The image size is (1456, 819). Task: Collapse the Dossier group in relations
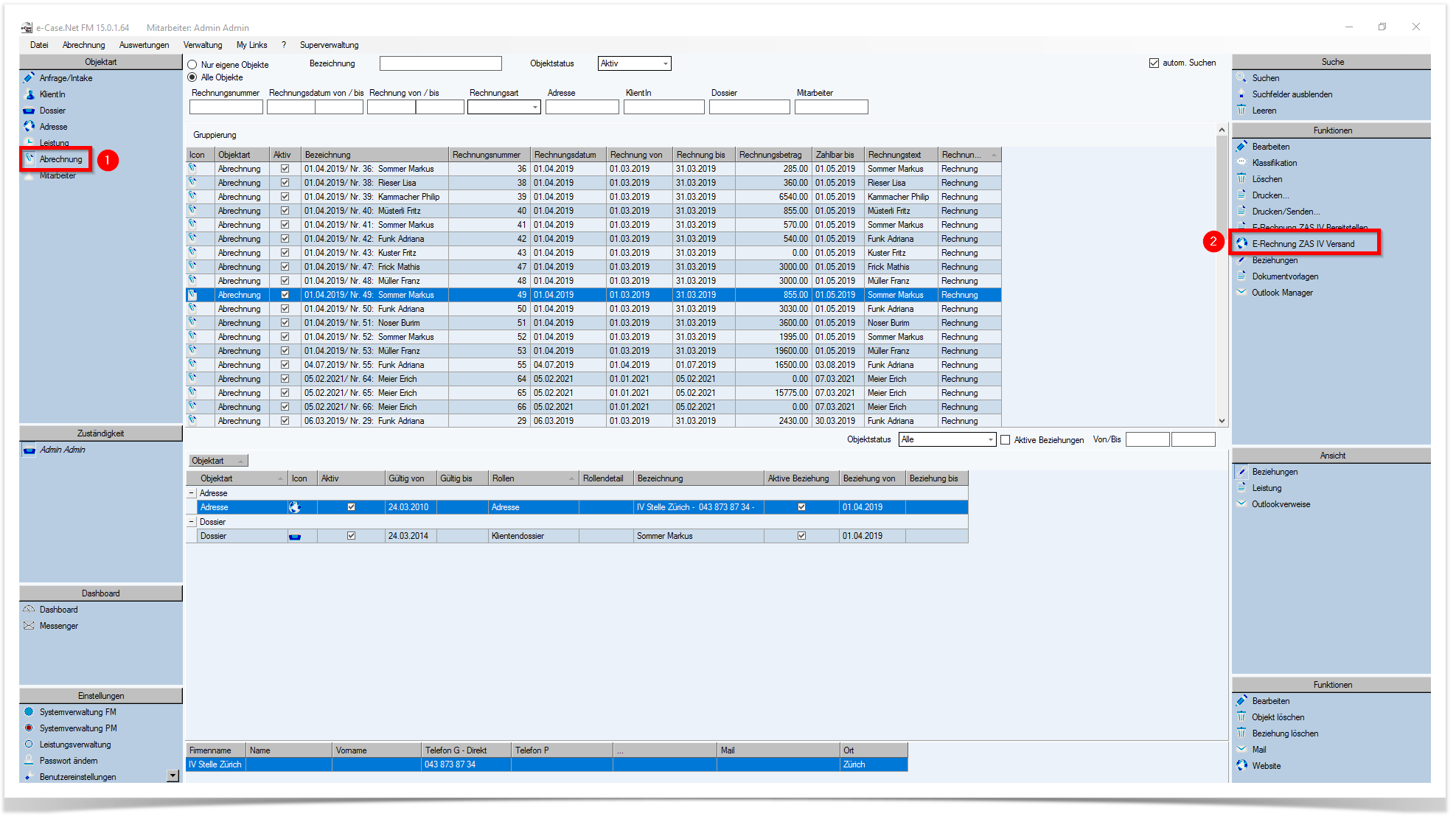click(192, 522)
